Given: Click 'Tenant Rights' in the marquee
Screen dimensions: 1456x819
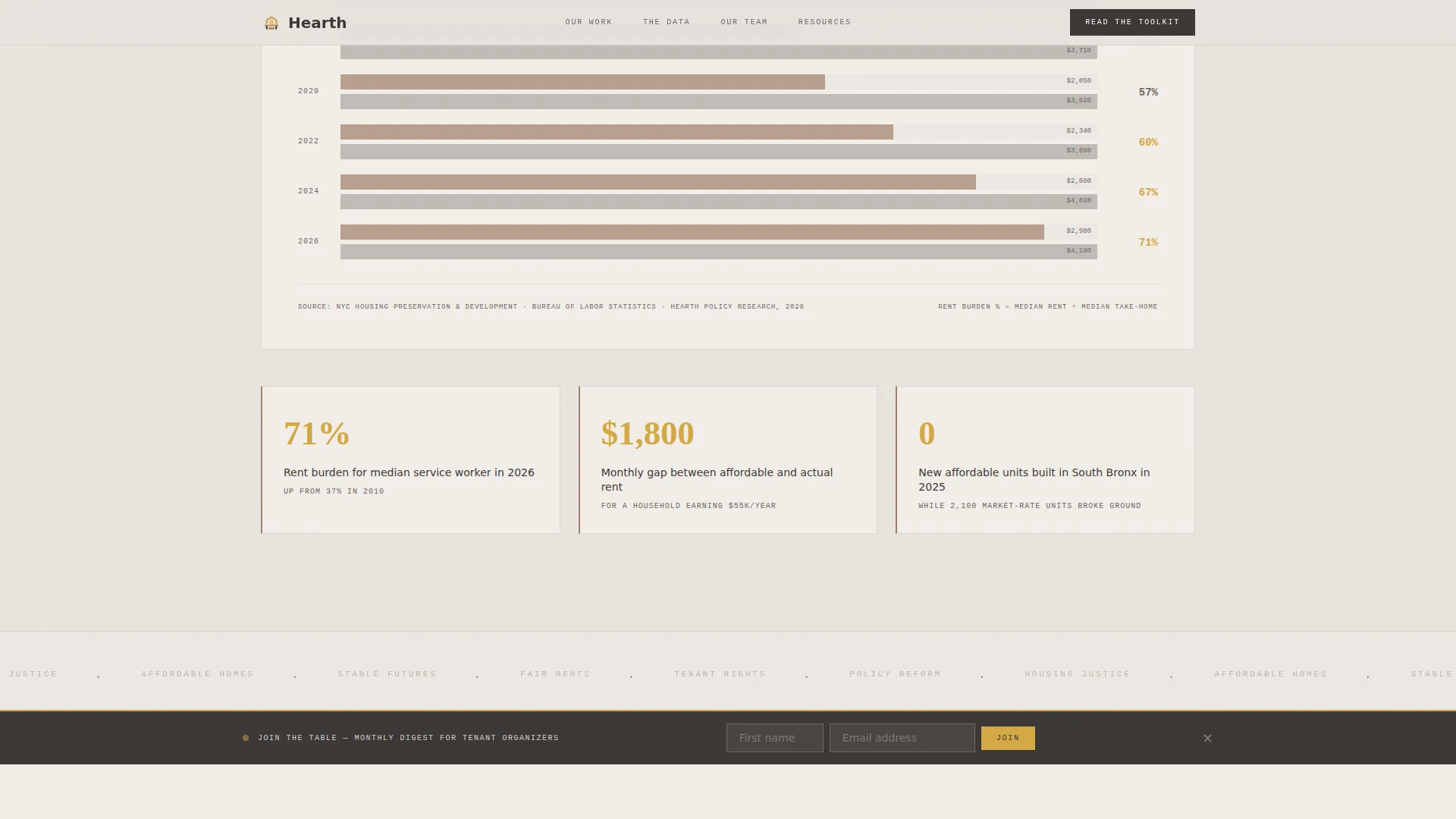Looking at the screenshot, I should [720, 674].
